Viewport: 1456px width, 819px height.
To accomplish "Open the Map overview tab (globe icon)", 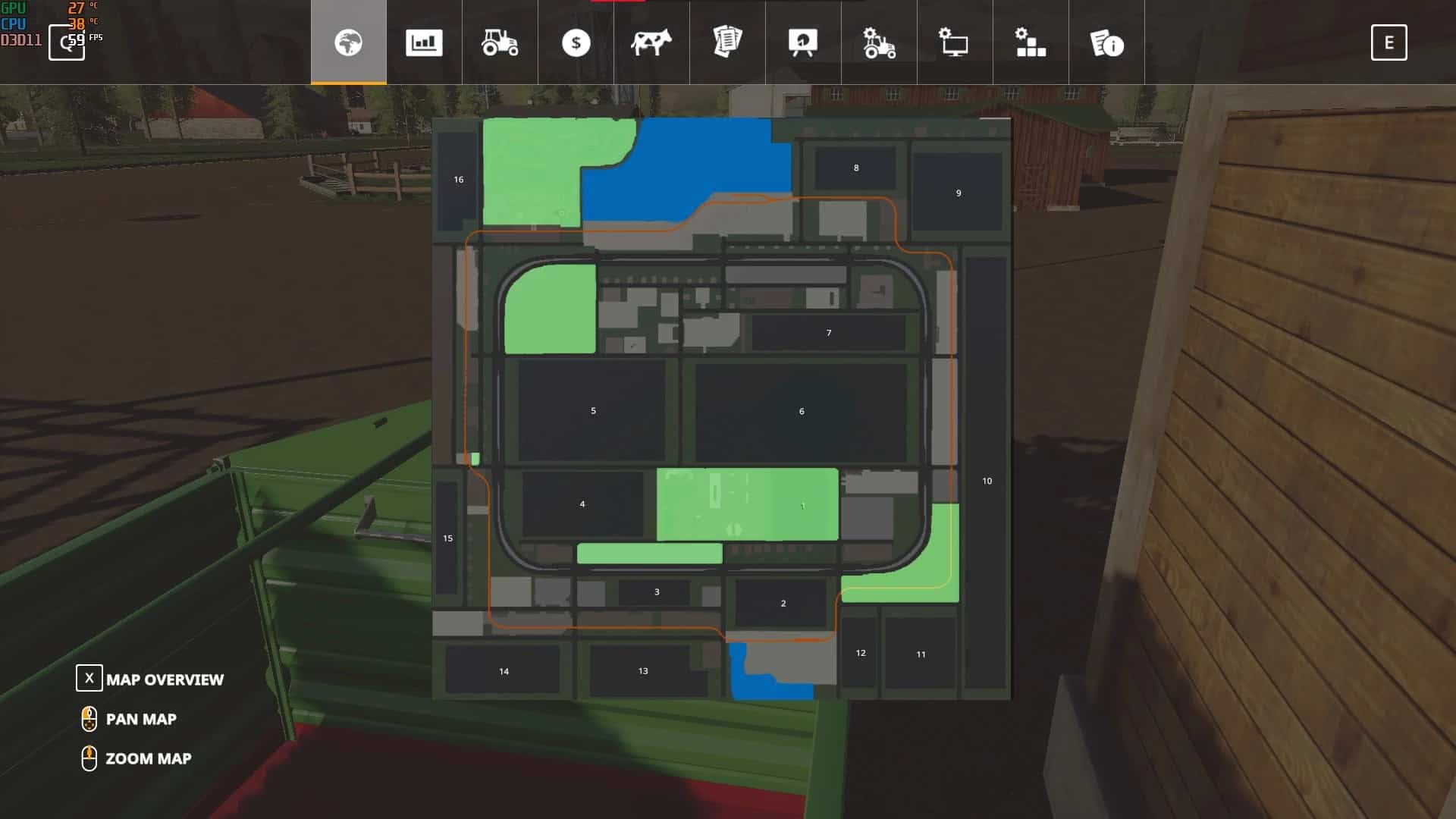I will coord(347,43).
